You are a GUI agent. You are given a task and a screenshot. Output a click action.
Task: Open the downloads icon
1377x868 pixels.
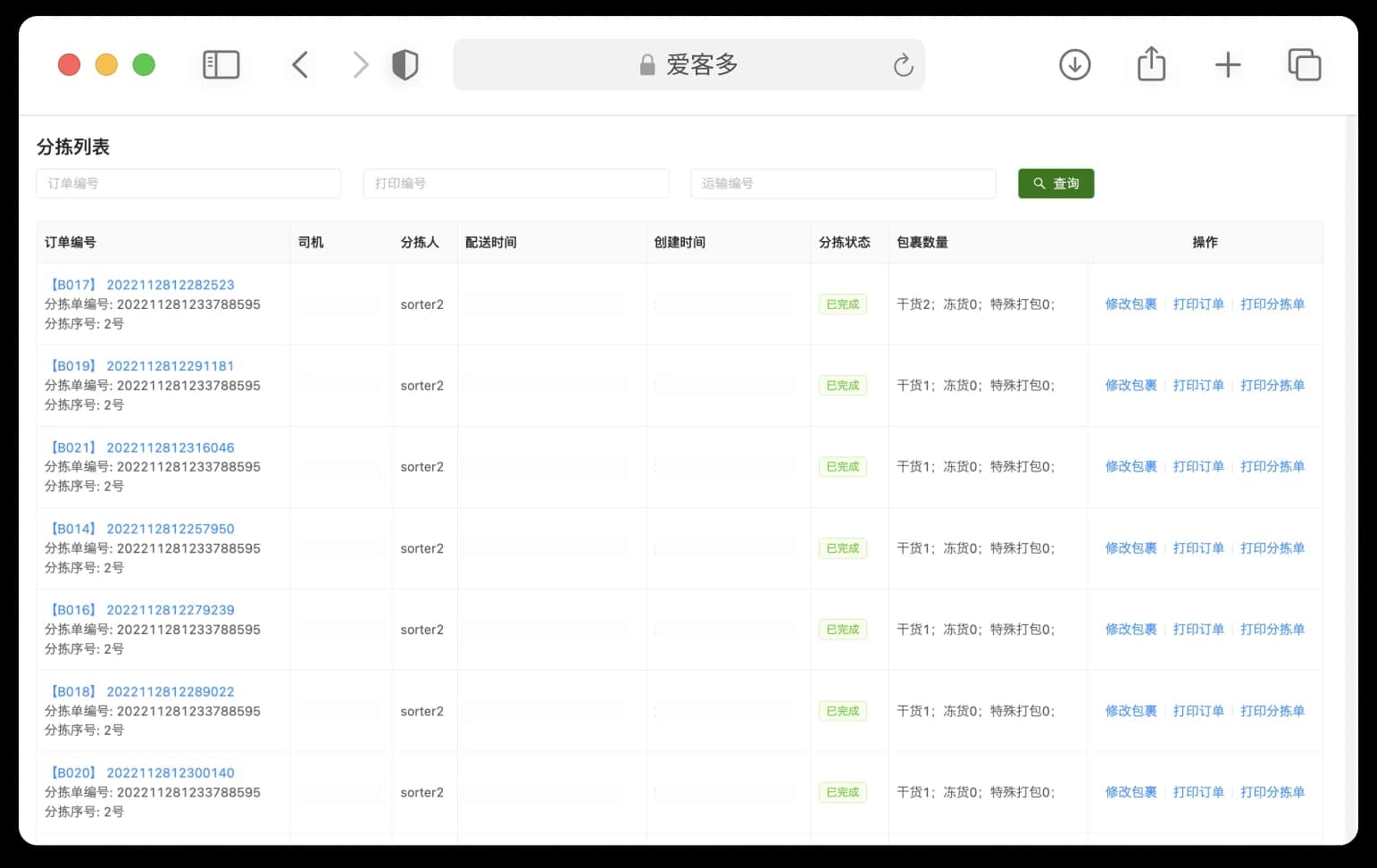1074,64
